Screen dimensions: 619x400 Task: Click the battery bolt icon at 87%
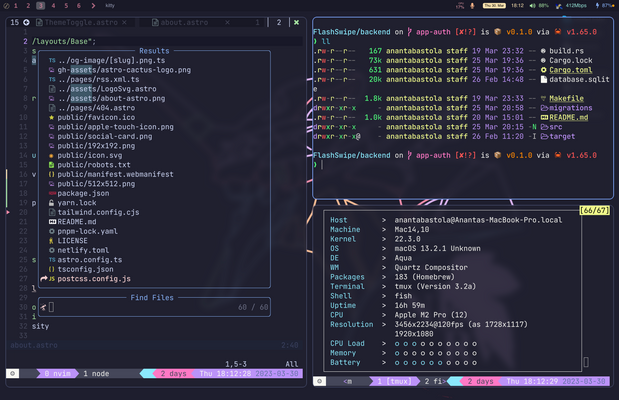pos(597,6)
